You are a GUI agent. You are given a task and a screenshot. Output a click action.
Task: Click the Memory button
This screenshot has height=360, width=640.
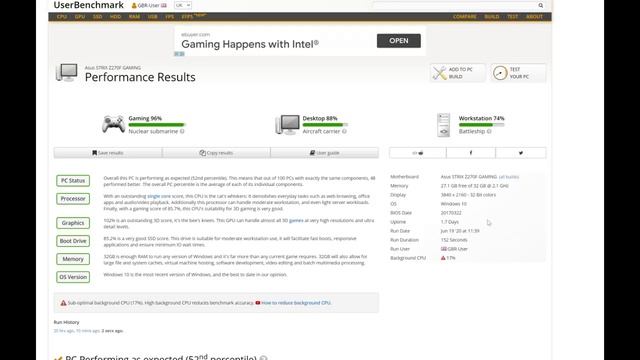(x=73, y=259)
